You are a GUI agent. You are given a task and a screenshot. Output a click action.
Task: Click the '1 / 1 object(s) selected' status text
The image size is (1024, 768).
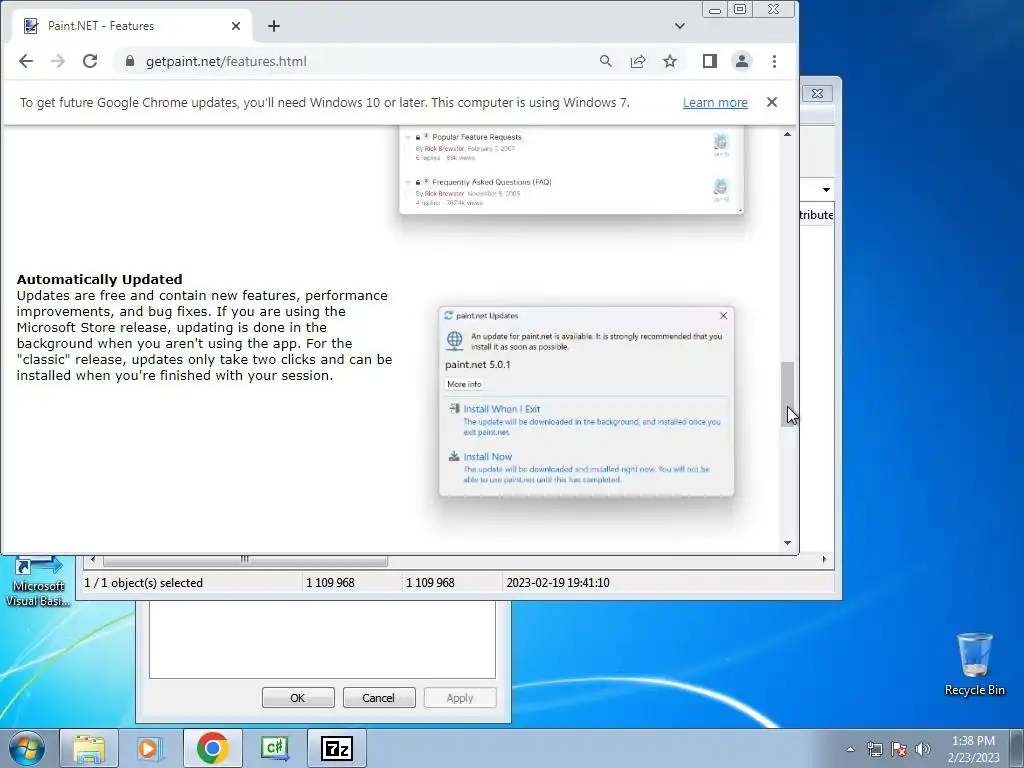point(144,583)
